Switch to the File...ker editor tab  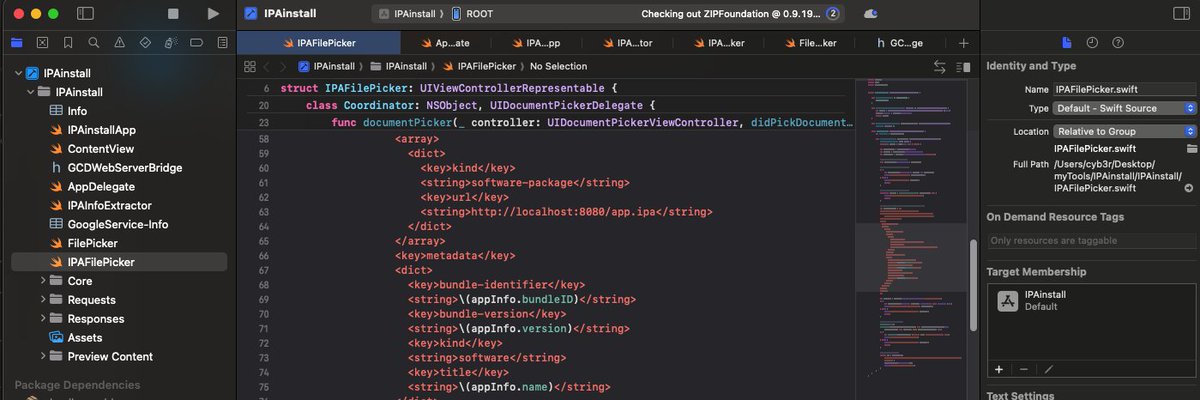click(808, 43)
